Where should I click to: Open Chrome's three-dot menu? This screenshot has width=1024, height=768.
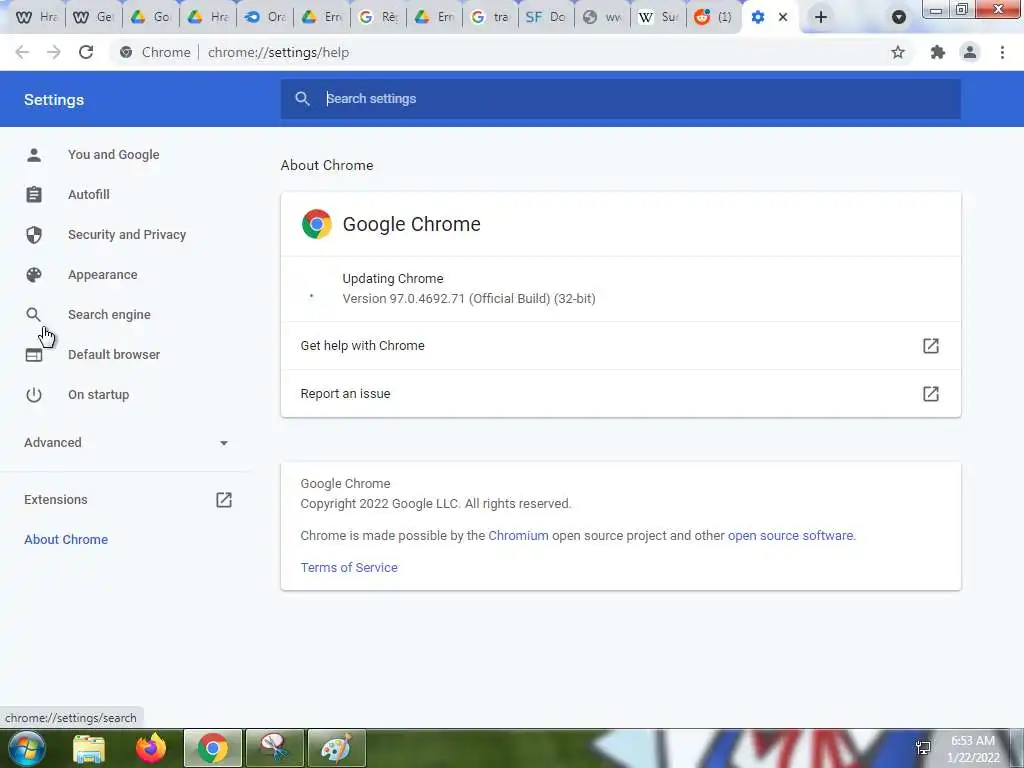pos(1002,52)
